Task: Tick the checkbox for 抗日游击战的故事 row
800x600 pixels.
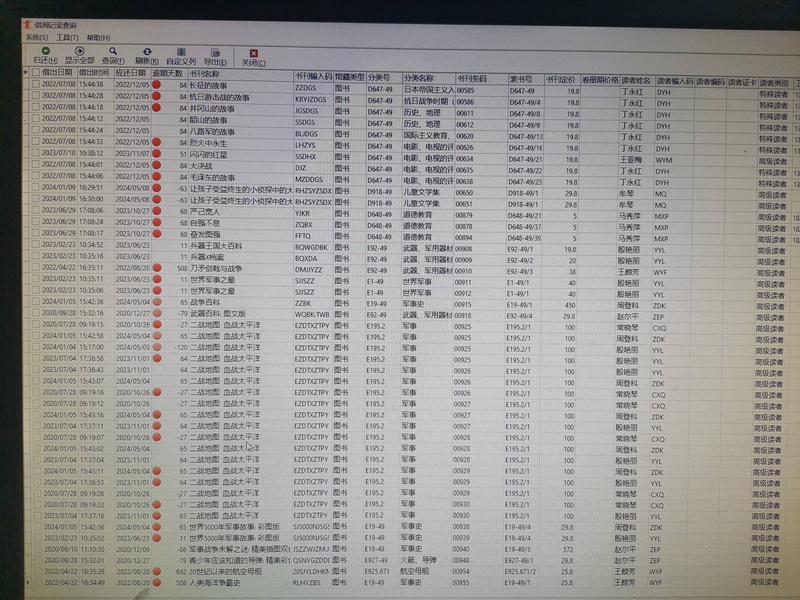Action: 36,95
